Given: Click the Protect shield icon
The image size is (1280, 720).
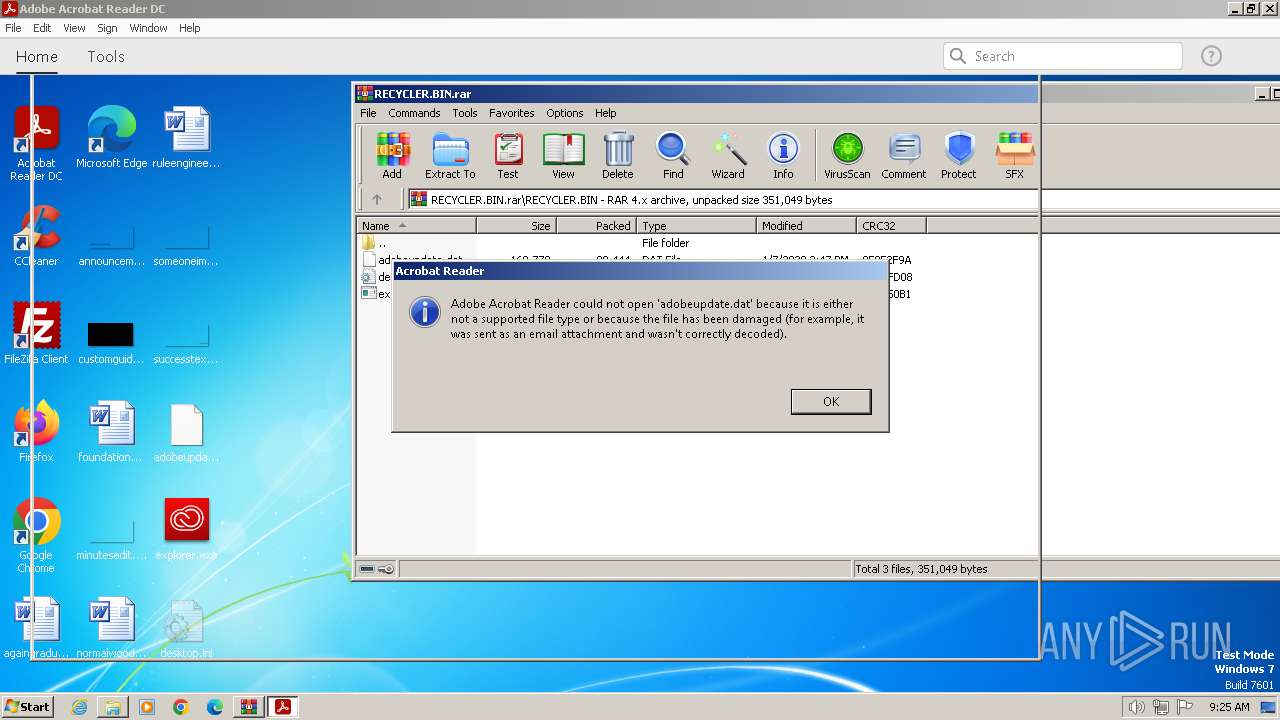Looking at the screenshot, I should (958, 156).
